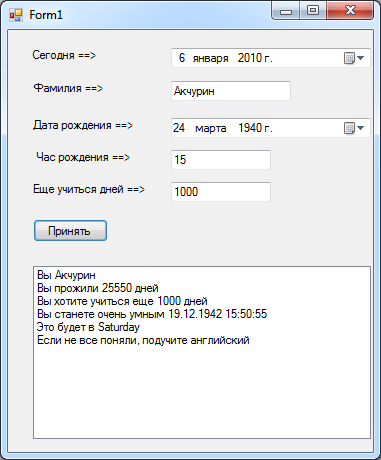
Task: Focus the Фамилия field containing Акчурин
Action: (x=231, y=91)
